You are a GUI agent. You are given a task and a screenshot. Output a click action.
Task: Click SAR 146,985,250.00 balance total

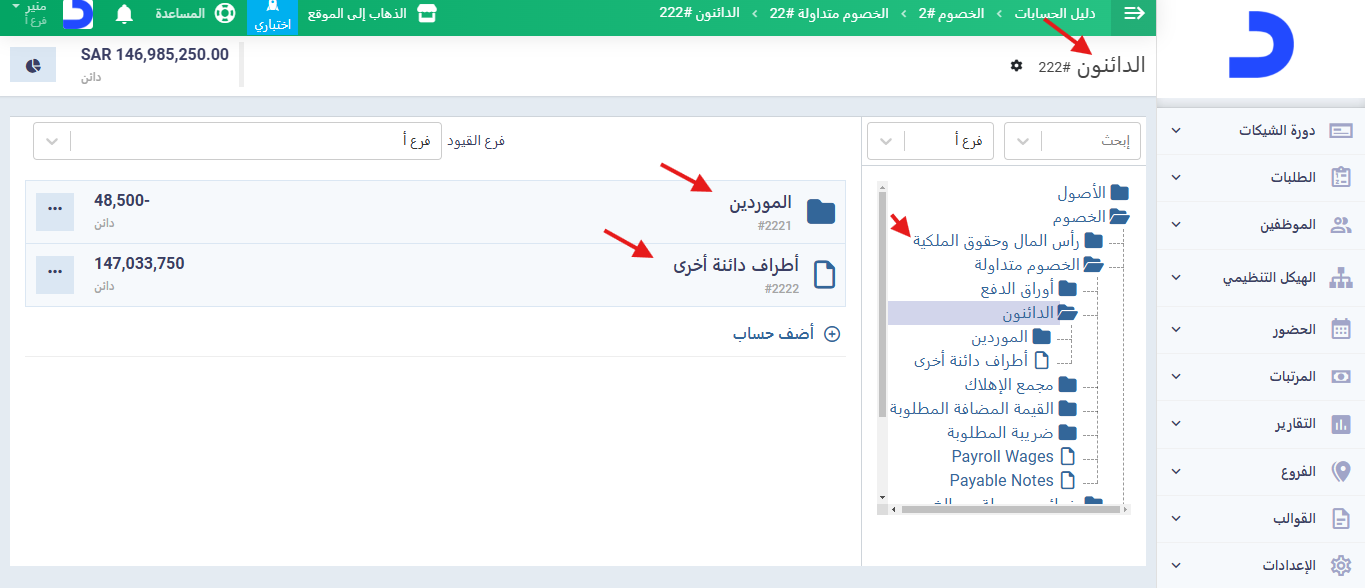(x=155, y=55)
